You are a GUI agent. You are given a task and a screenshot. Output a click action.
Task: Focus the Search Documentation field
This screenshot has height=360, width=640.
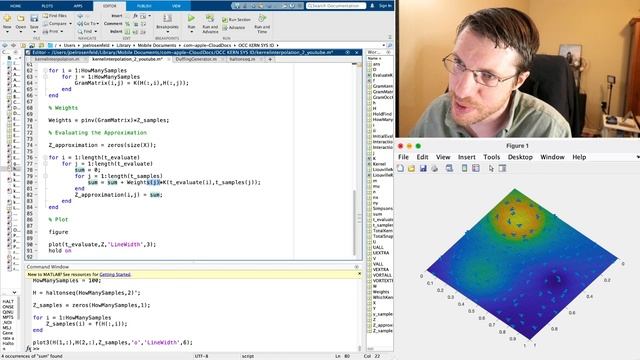(x=336, y=6)
